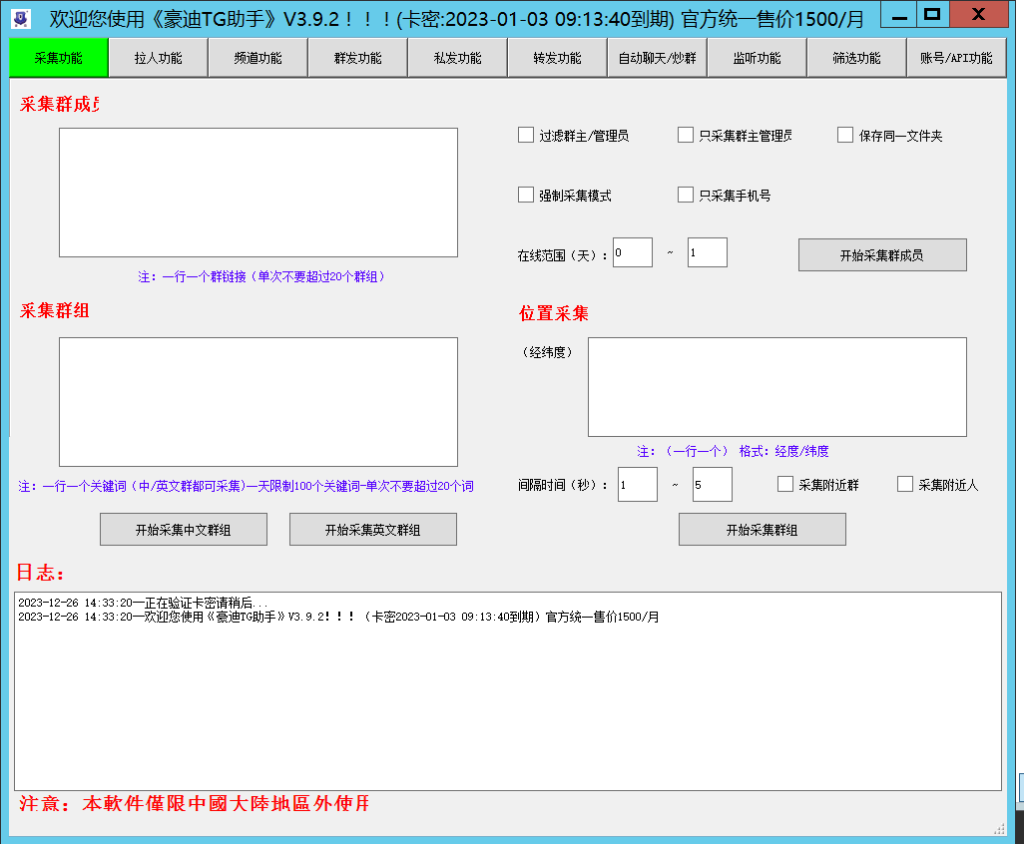
Task: Switch to the 拉人功能 tab
Action: (x=158, y=58)
